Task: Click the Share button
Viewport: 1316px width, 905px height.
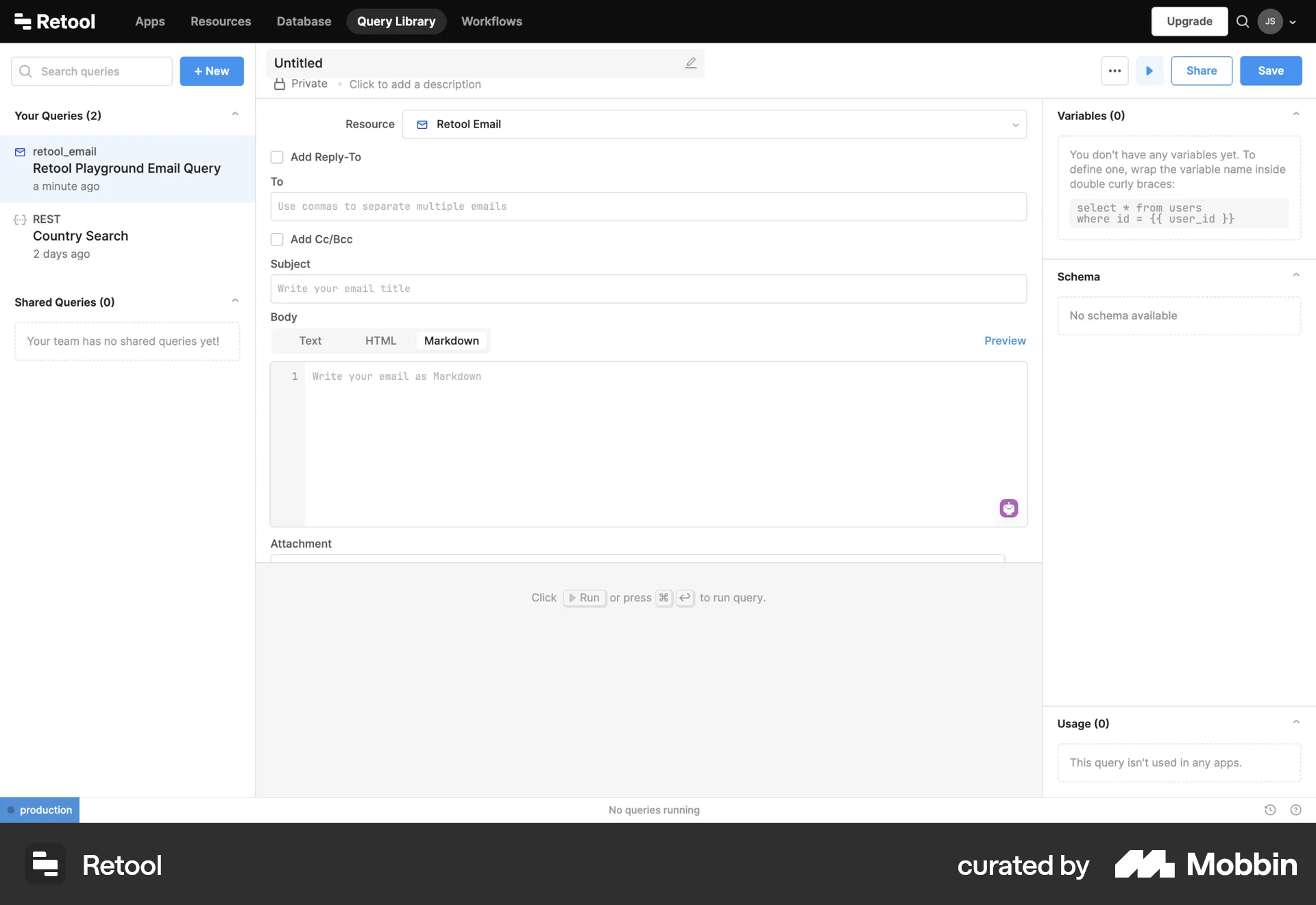Action: (x=1202, y=71)
